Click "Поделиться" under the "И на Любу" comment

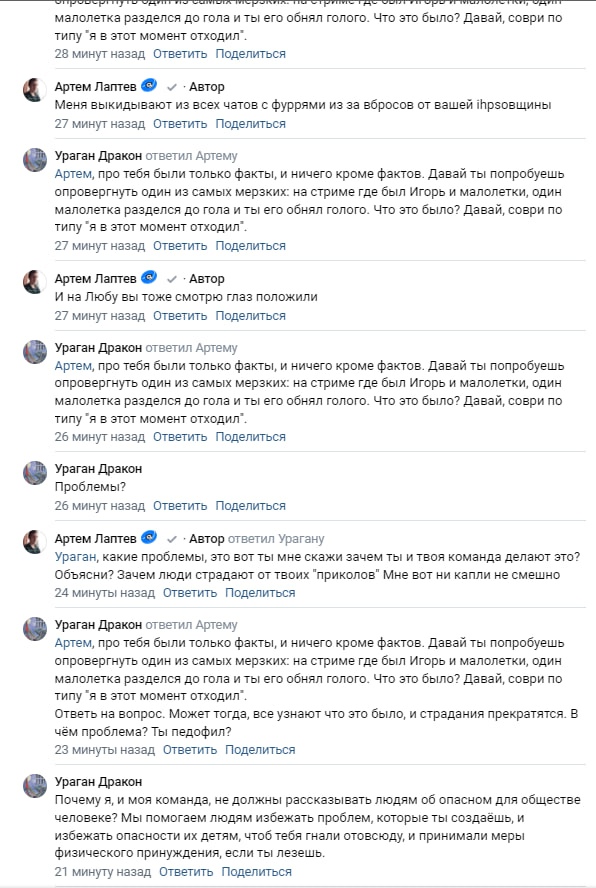(x=250, y=316)
